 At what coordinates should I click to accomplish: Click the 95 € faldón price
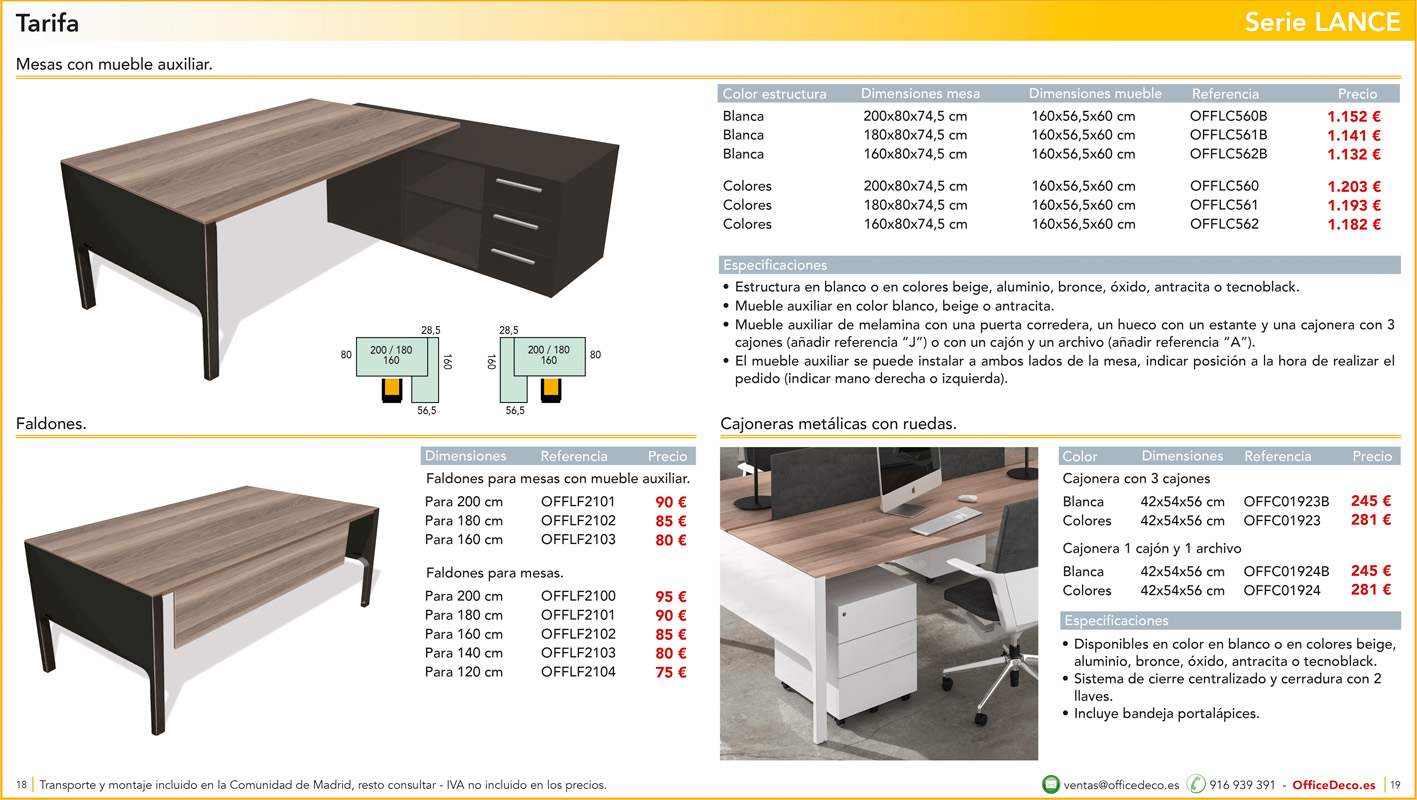point(671,597)
